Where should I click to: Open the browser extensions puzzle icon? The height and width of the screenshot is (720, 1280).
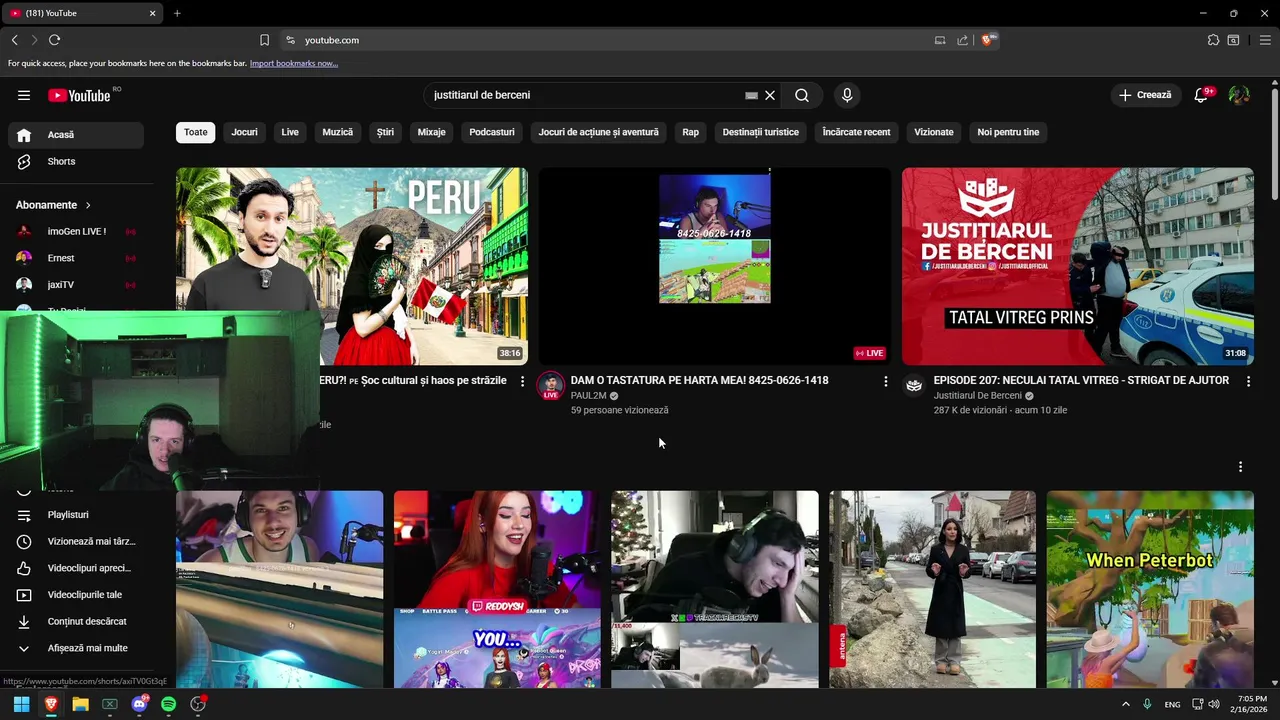[x=1213, y=40]
